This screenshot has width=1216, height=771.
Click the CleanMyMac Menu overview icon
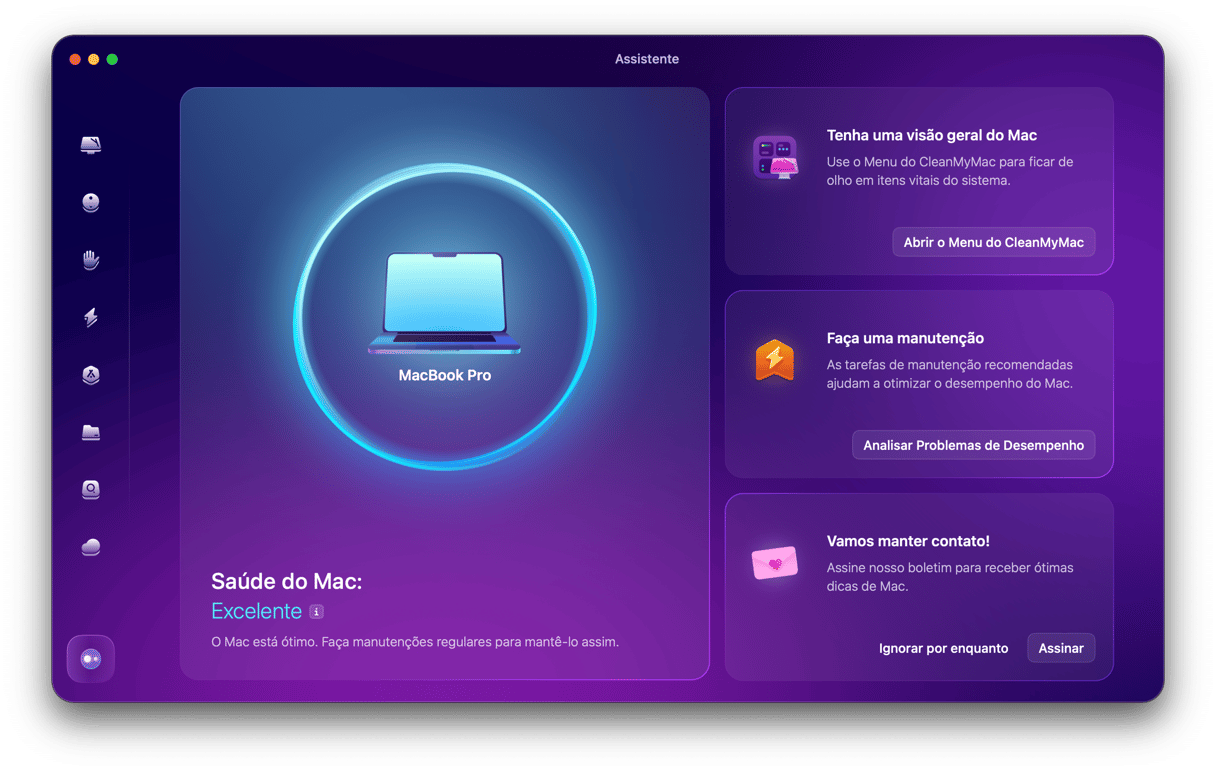click(774, 157)
